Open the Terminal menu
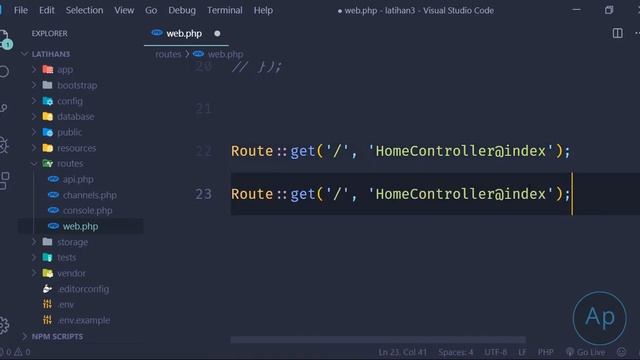 point(224,10)
